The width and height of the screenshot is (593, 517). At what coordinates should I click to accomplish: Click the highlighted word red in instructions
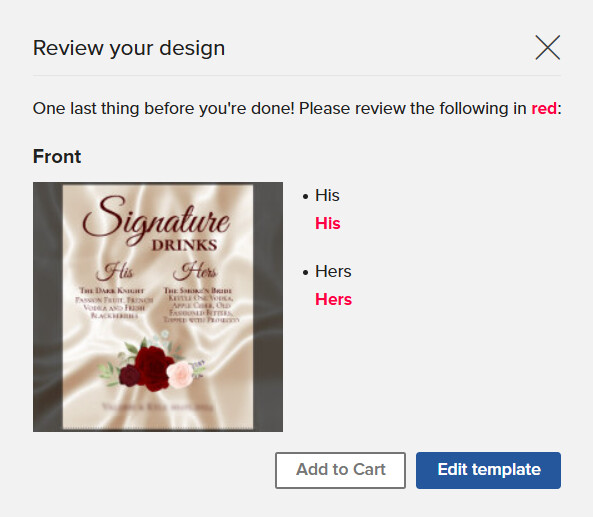[544, 109]
